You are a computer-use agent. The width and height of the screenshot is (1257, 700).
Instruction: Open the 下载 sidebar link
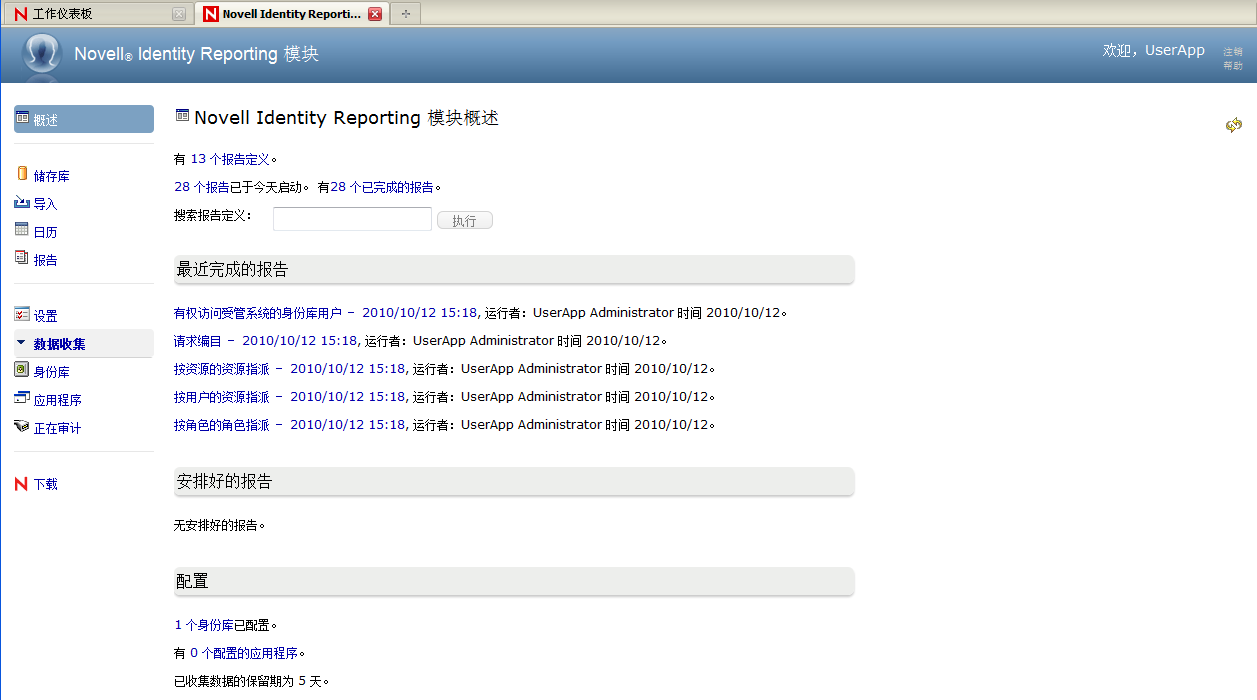pos(46,484)
